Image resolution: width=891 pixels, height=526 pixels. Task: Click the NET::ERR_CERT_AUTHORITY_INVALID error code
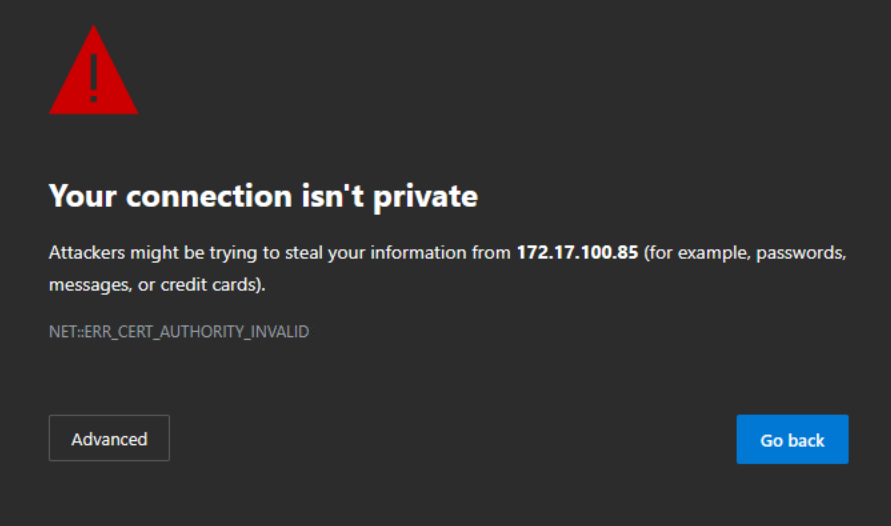[179, 331]
